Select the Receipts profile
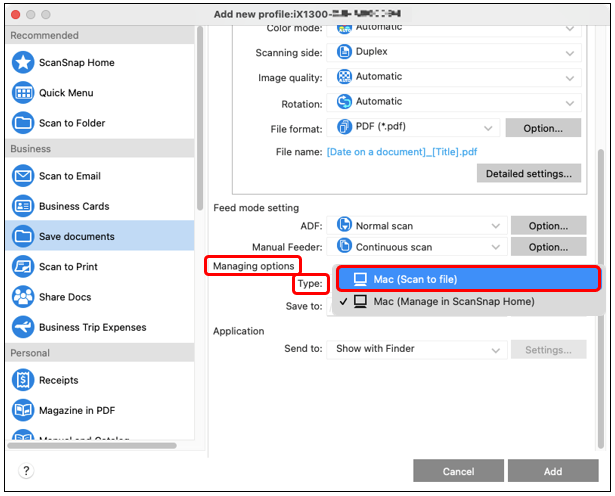 pos(100,380)
